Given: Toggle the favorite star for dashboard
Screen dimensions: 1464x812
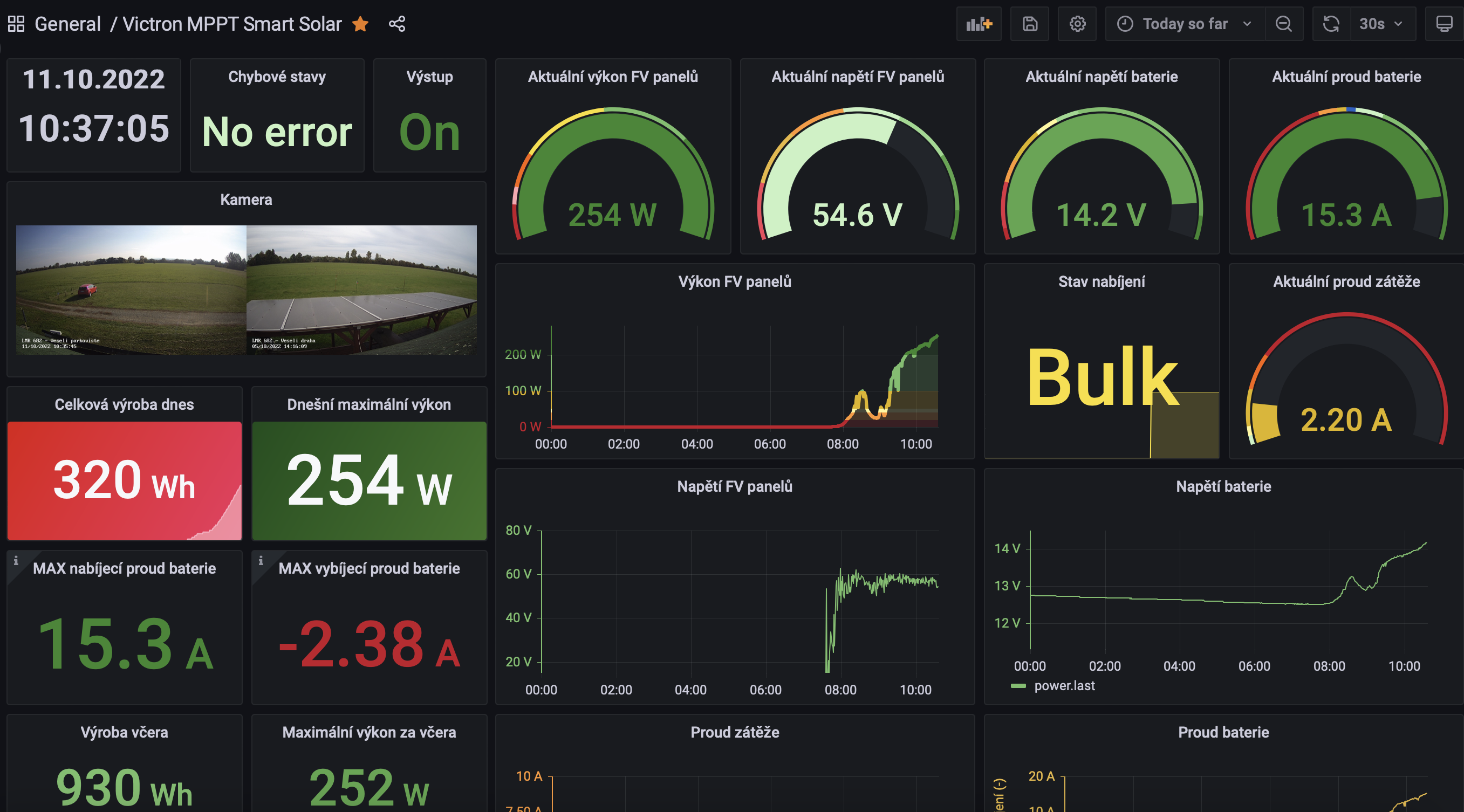Looking at the screenshot, I should 360,24.
